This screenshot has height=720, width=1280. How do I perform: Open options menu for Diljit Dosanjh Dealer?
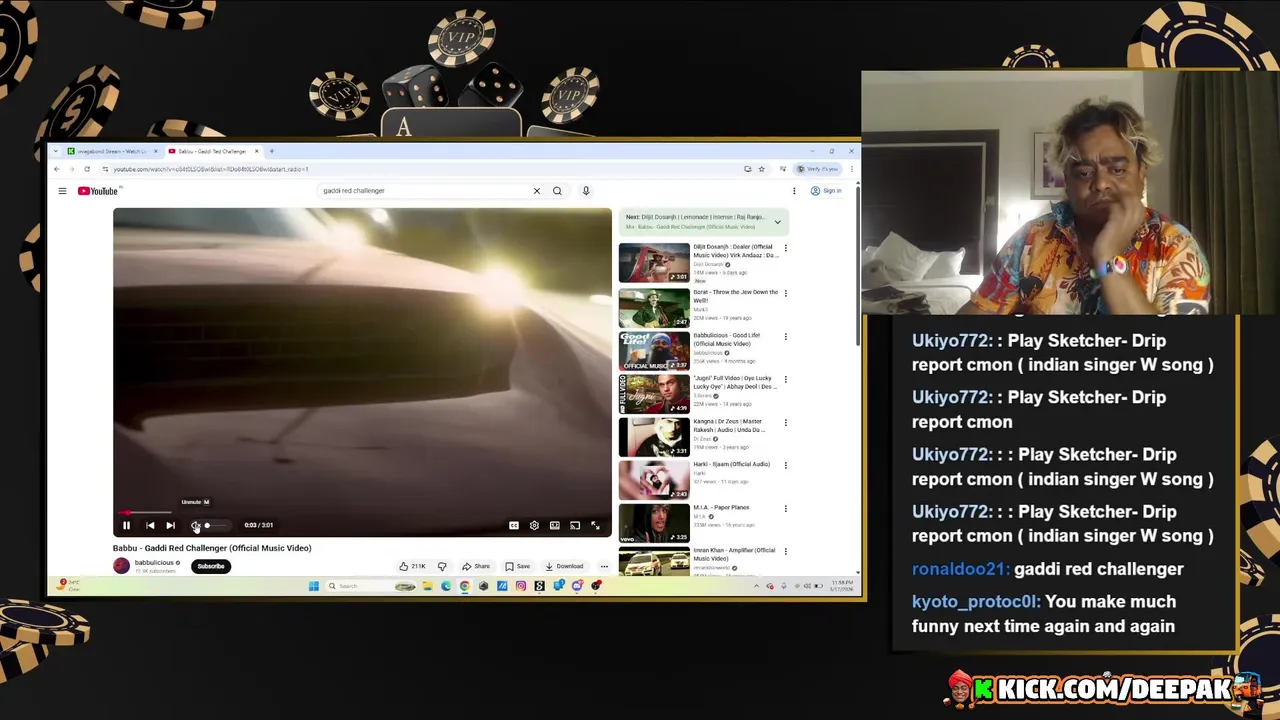pos(785,248)
